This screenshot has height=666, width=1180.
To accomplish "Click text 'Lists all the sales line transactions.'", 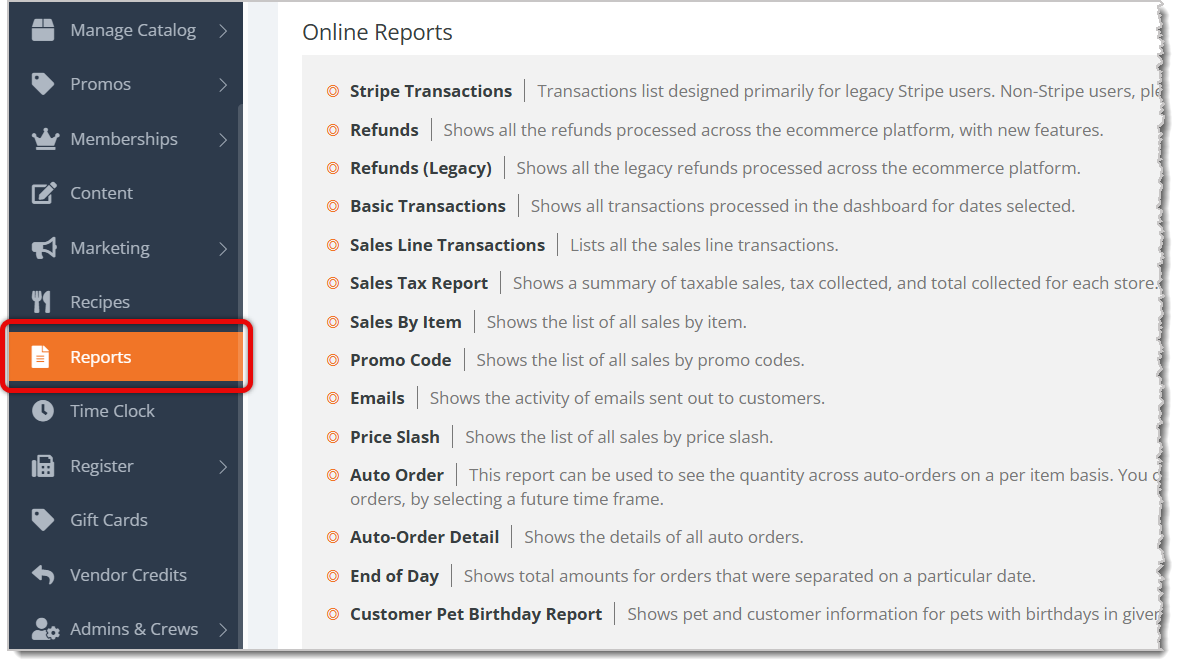I will [x=704, y=245].
